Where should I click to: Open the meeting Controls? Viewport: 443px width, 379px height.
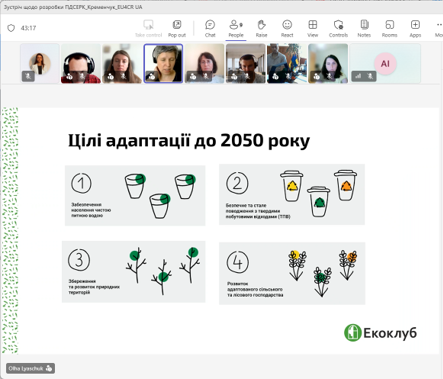338,28
